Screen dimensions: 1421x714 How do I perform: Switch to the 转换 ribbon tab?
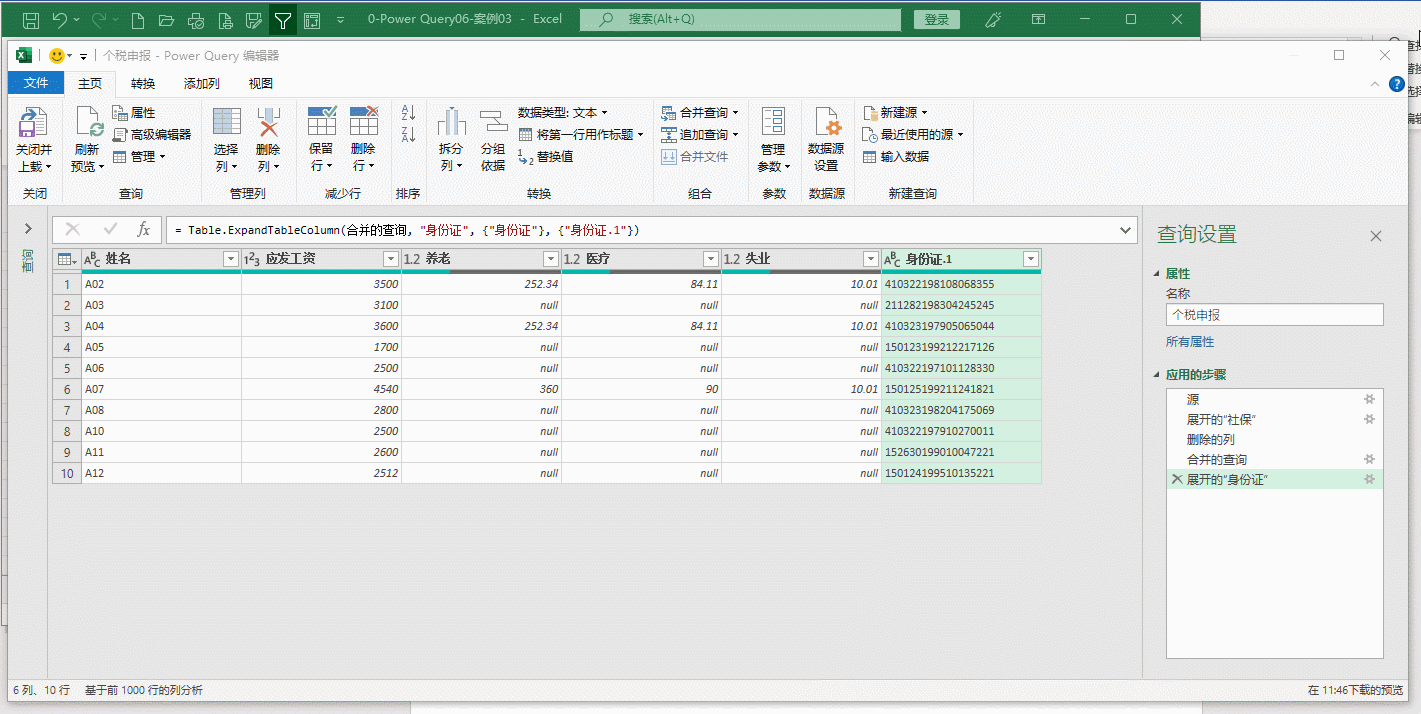[143, 84]
